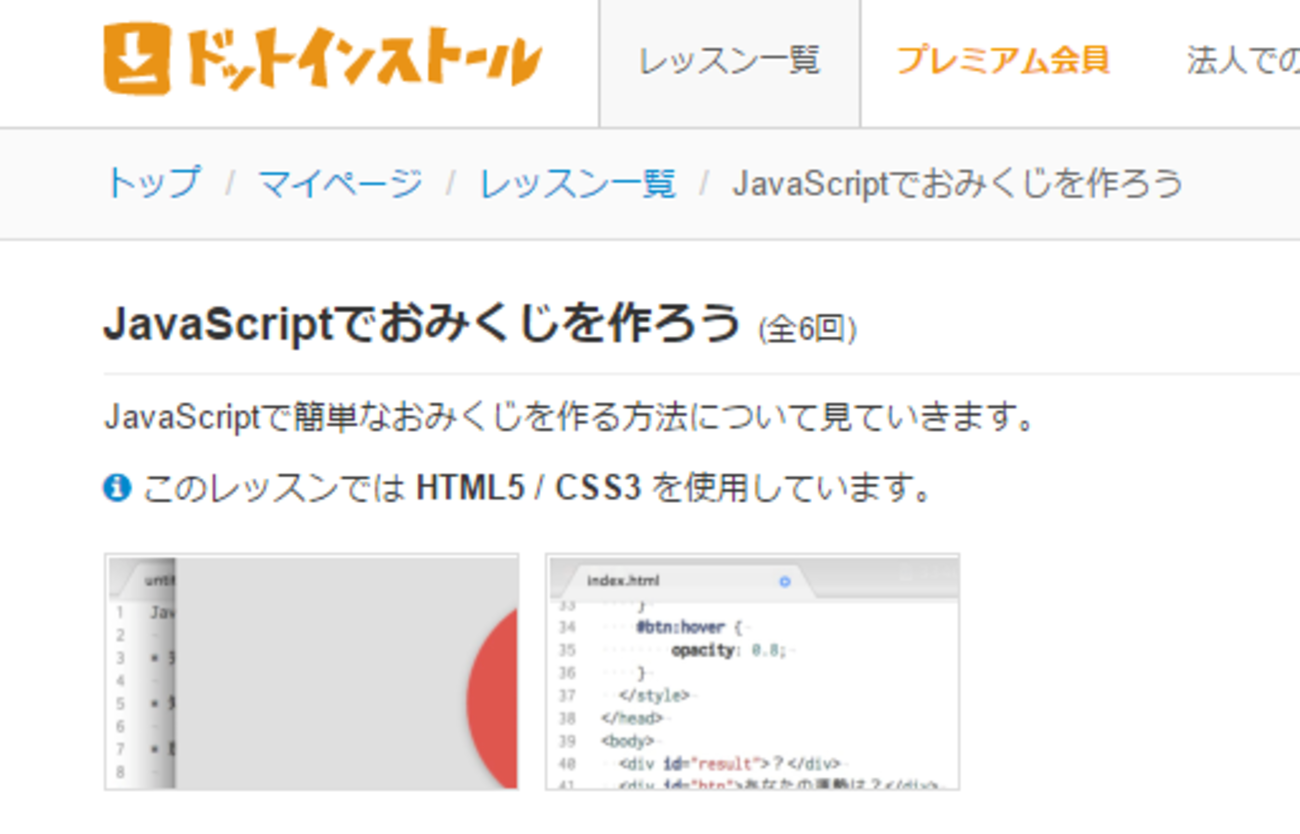Open the first lesson thumbnail with red circle
The image size is (1300, 834).
[x=311, y=671]
